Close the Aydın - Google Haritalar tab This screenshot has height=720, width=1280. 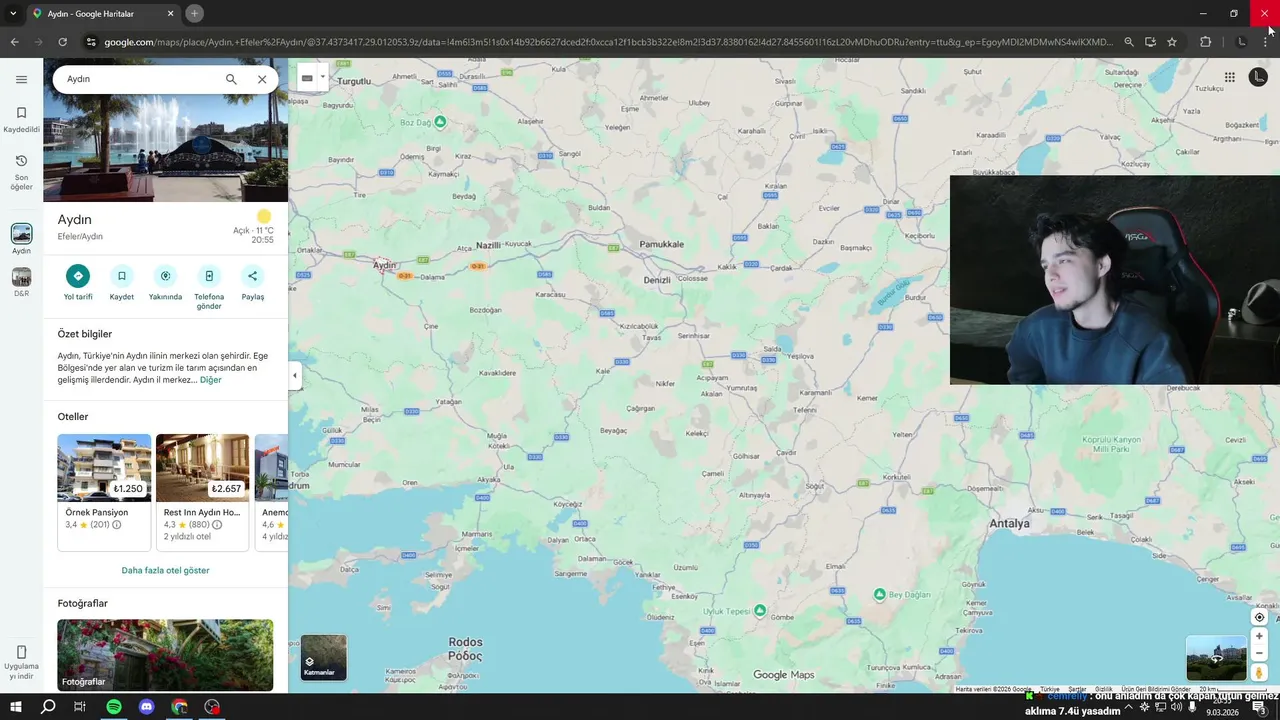pyautogui.click(x=170, y=13)
